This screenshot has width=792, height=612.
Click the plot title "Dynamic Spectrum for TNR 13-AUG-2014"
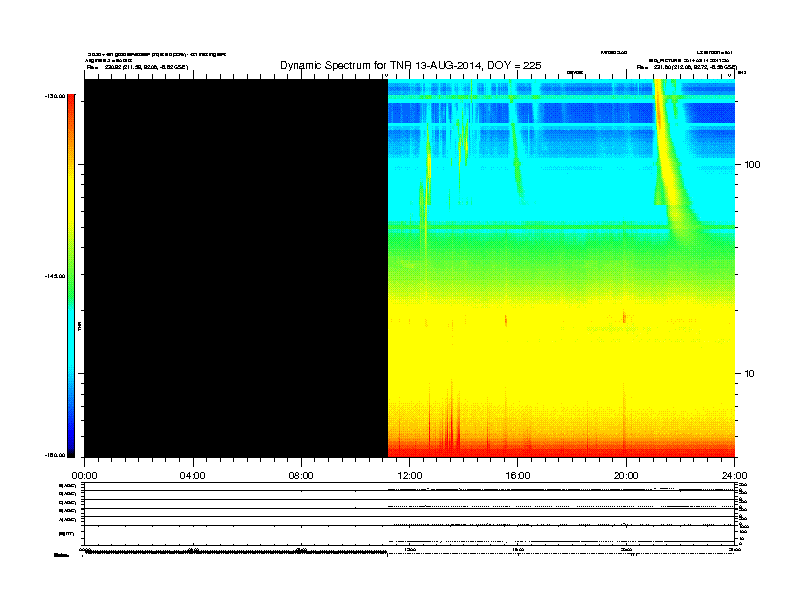pyautogui.click(x=411, y=65)
